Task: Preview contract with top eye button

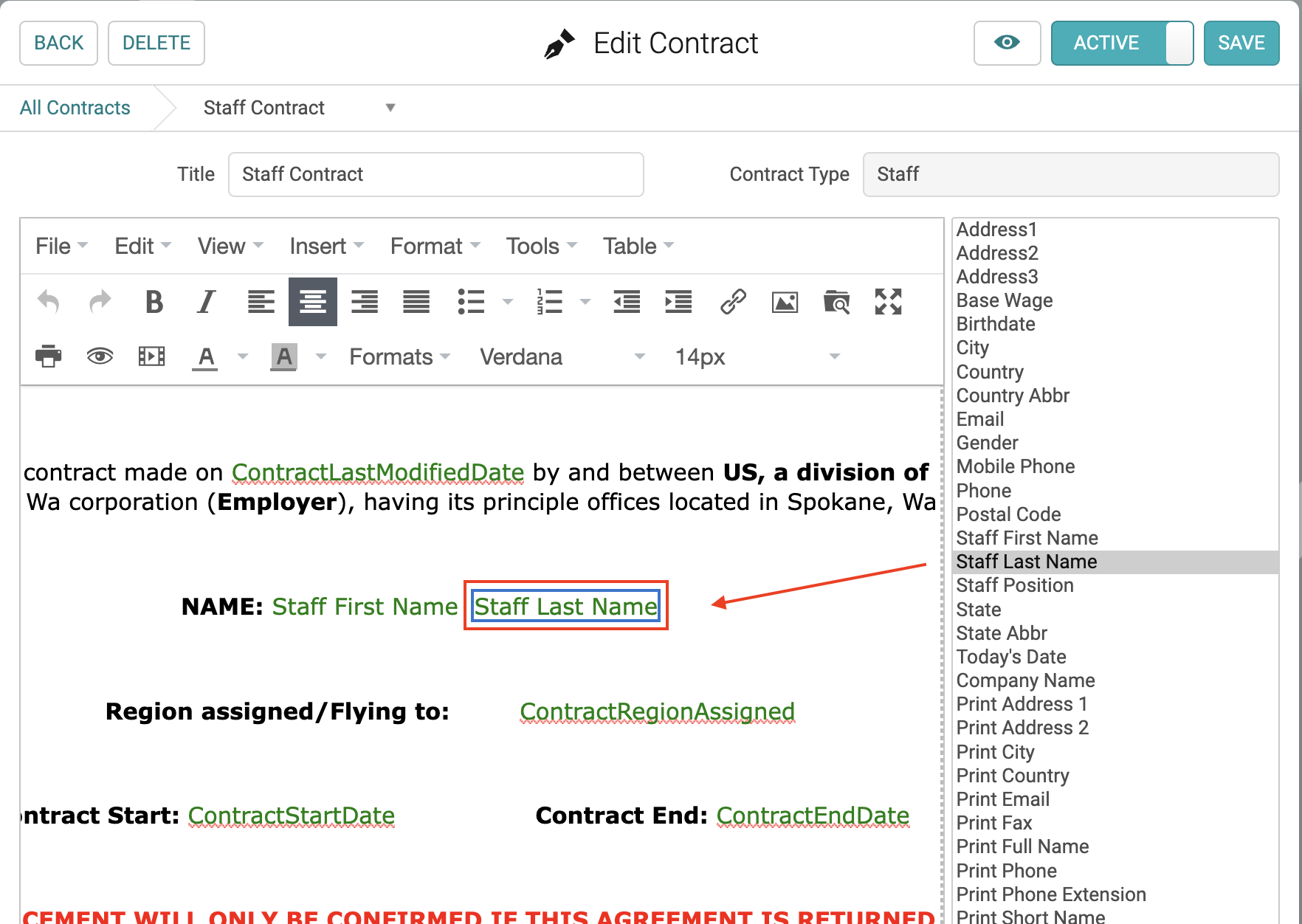Action: [1007, 43]
